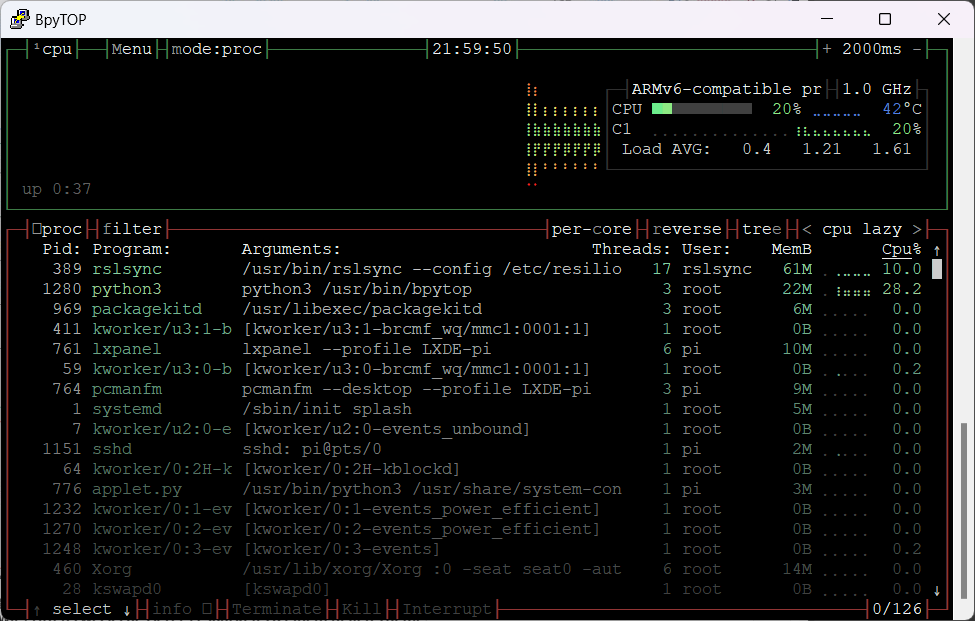The width and height of the screenshot is (975, 621).
Task: Click Kill process button
Action: pos(361,609)
